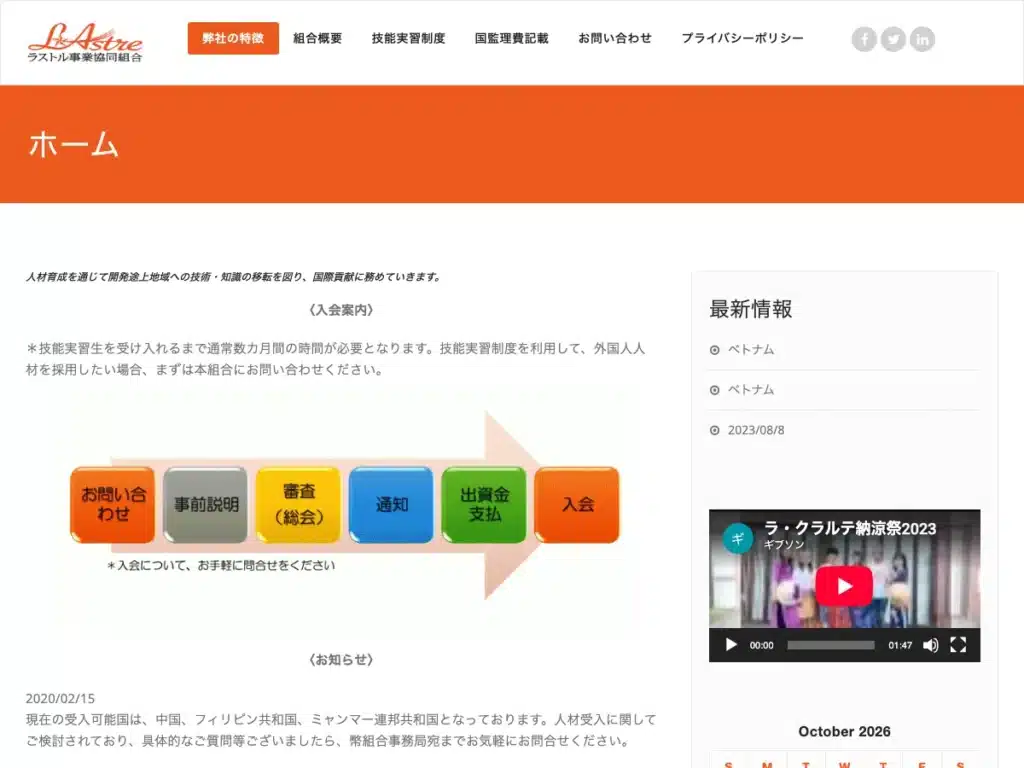Click the 00:00 elapsed time on video
Screen dimensions: 1024x768
click(761, 645)
